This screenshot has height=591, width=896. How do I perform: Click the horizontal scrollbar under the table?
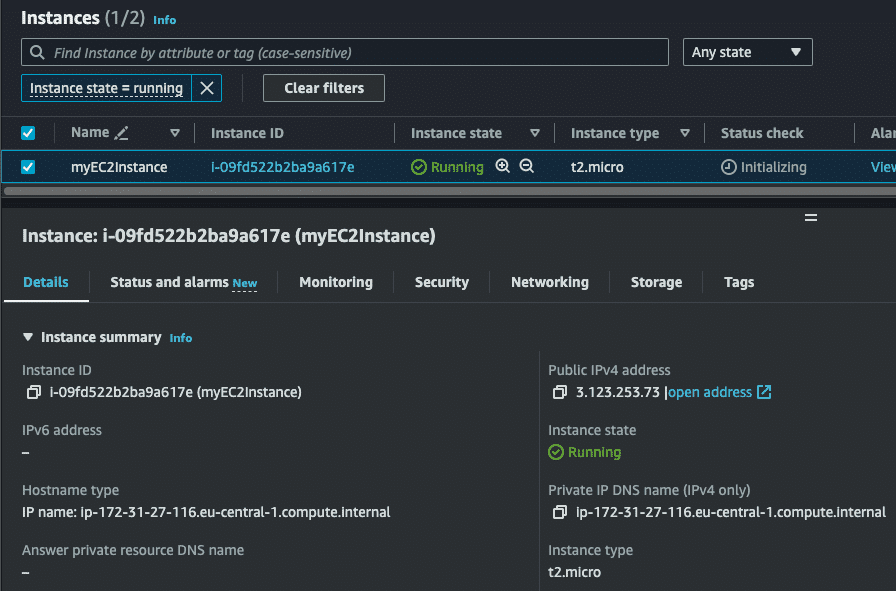pos(449,191)
